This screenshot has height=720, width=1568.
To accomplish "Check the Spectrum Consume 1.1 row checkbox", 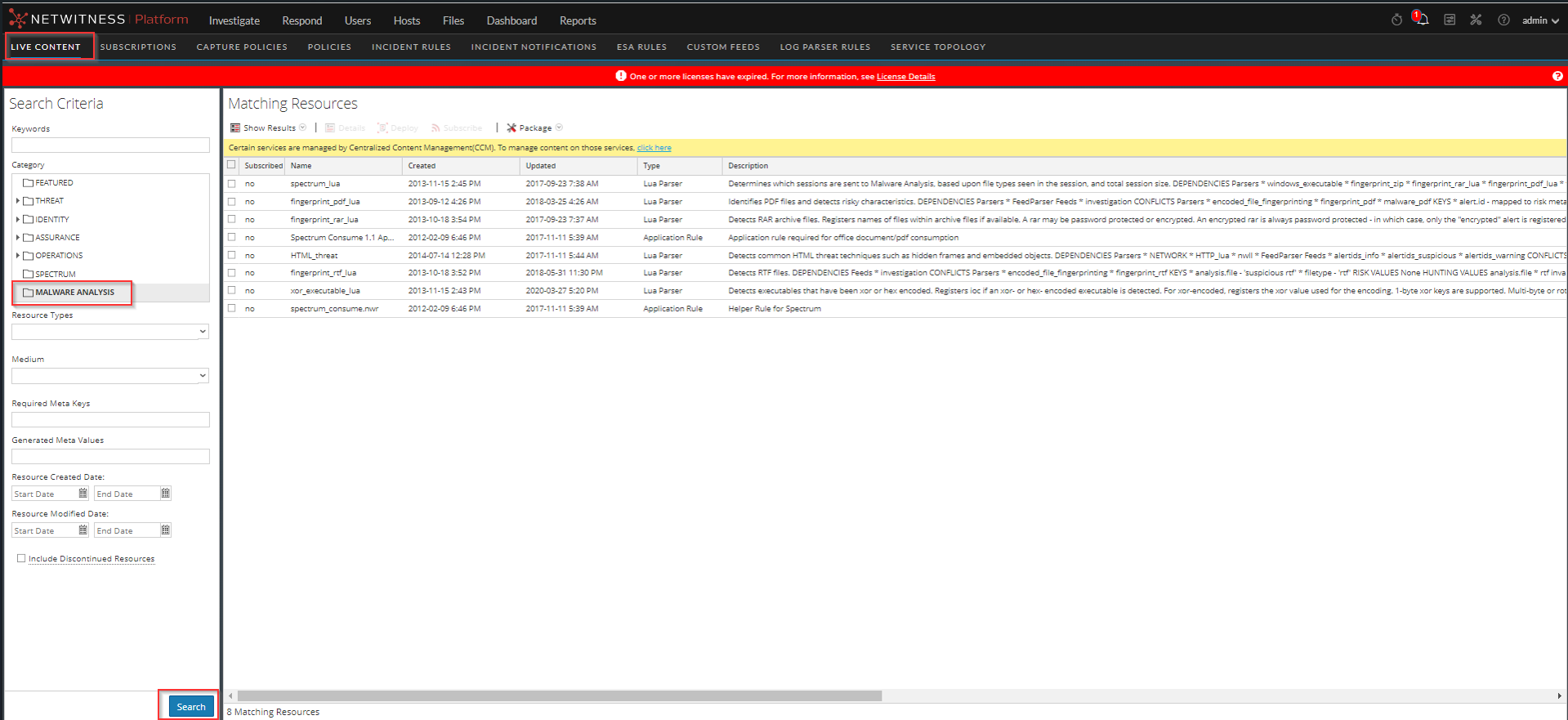I will pyautogui.click(x=232, y=237).
